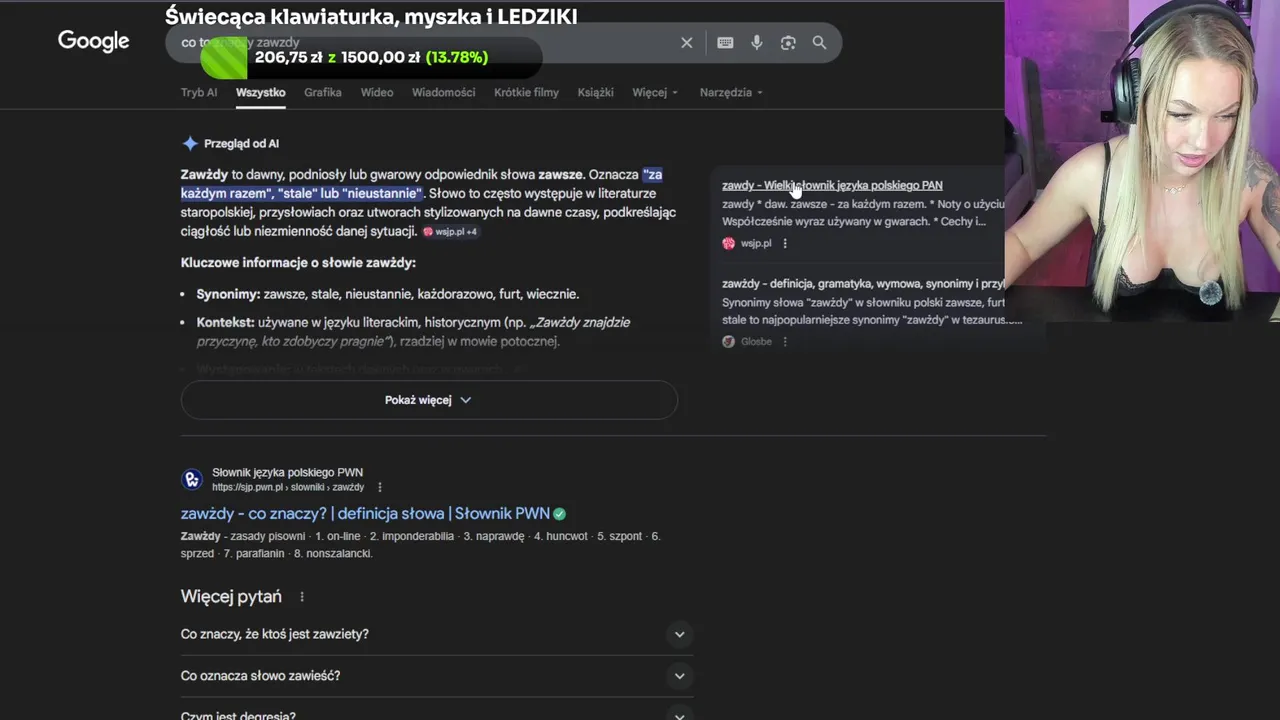This screenshot has width=1280, height=720.
Task: Open the Wiadomości tab
Action: [x=443, y=92]
